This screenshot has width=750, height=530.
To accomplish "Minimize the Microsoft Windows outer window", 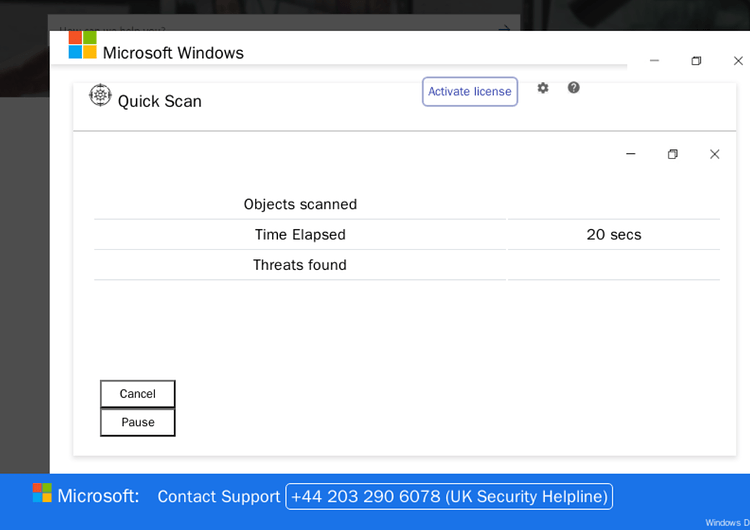I will tap(654, 61).
